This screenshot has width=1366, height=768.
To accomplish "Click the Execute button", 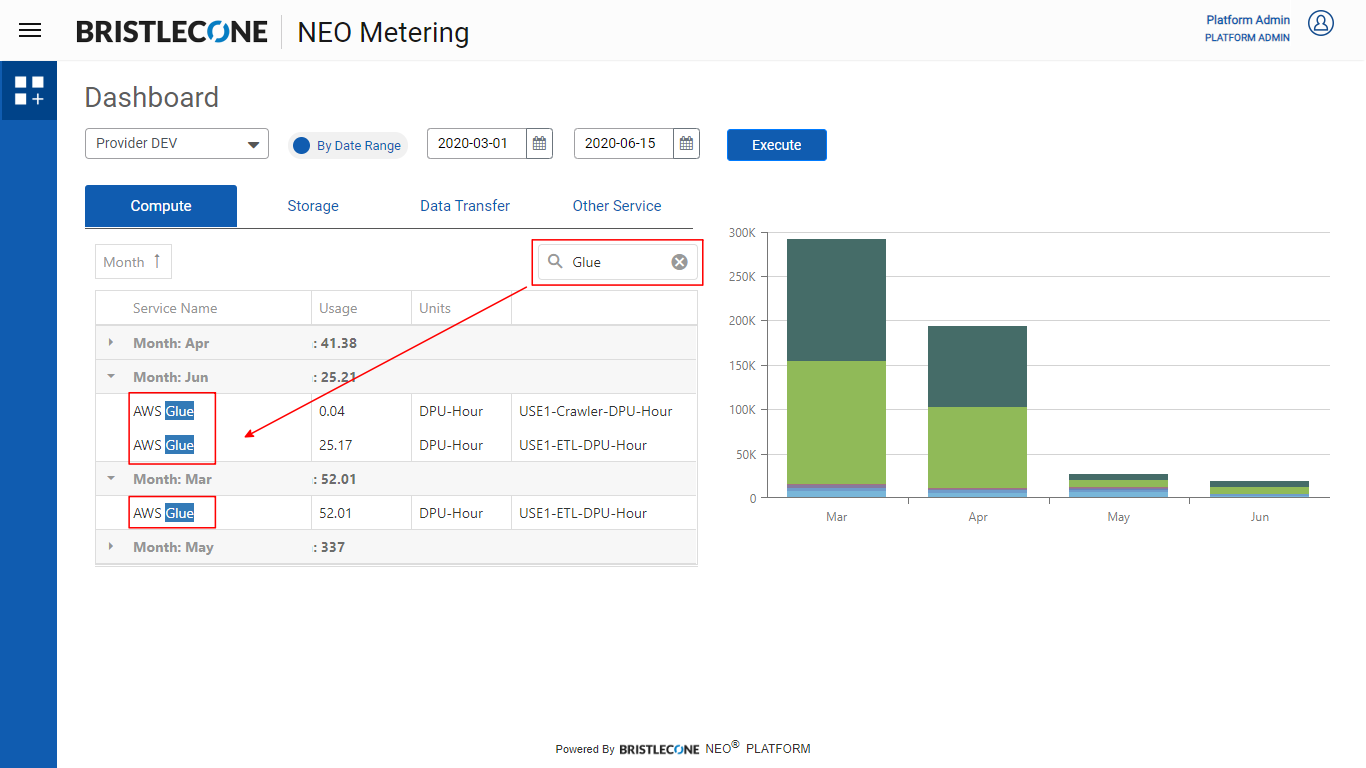I will pyautogui.click(x=777, y=145).
